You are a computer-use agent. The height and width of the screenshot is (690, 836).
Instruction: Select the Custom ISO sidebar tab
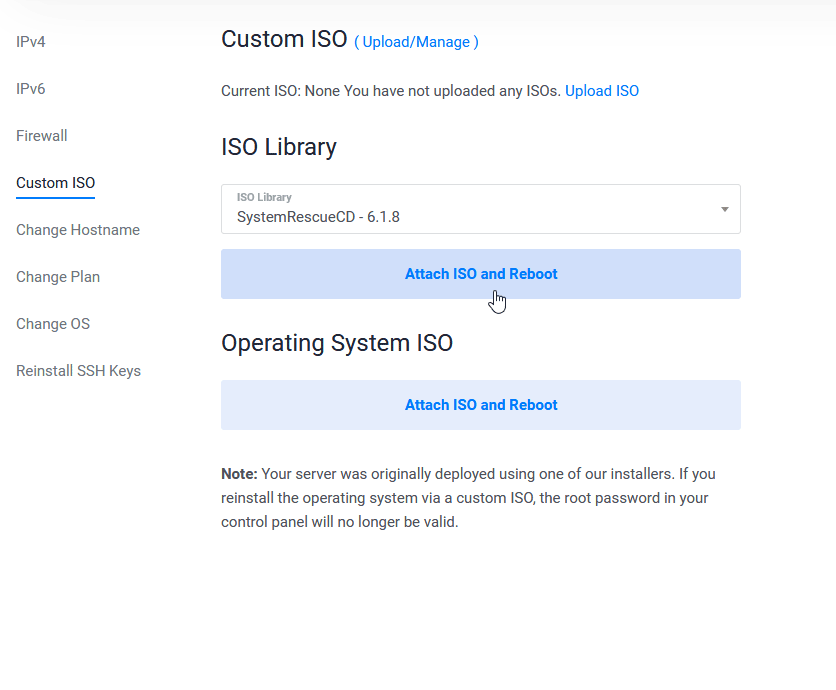56,183
